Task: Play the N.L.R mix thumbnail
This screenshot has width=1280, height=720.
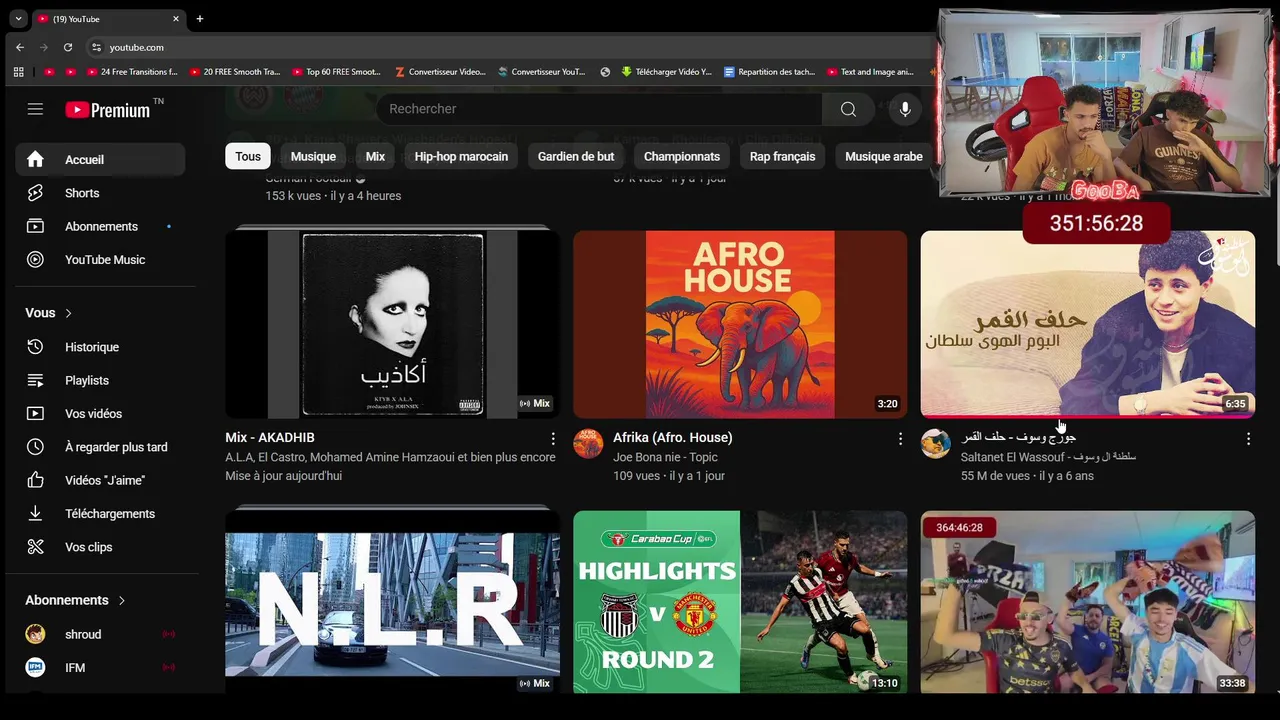Action: pyautogui.click(x=392, y=602)
